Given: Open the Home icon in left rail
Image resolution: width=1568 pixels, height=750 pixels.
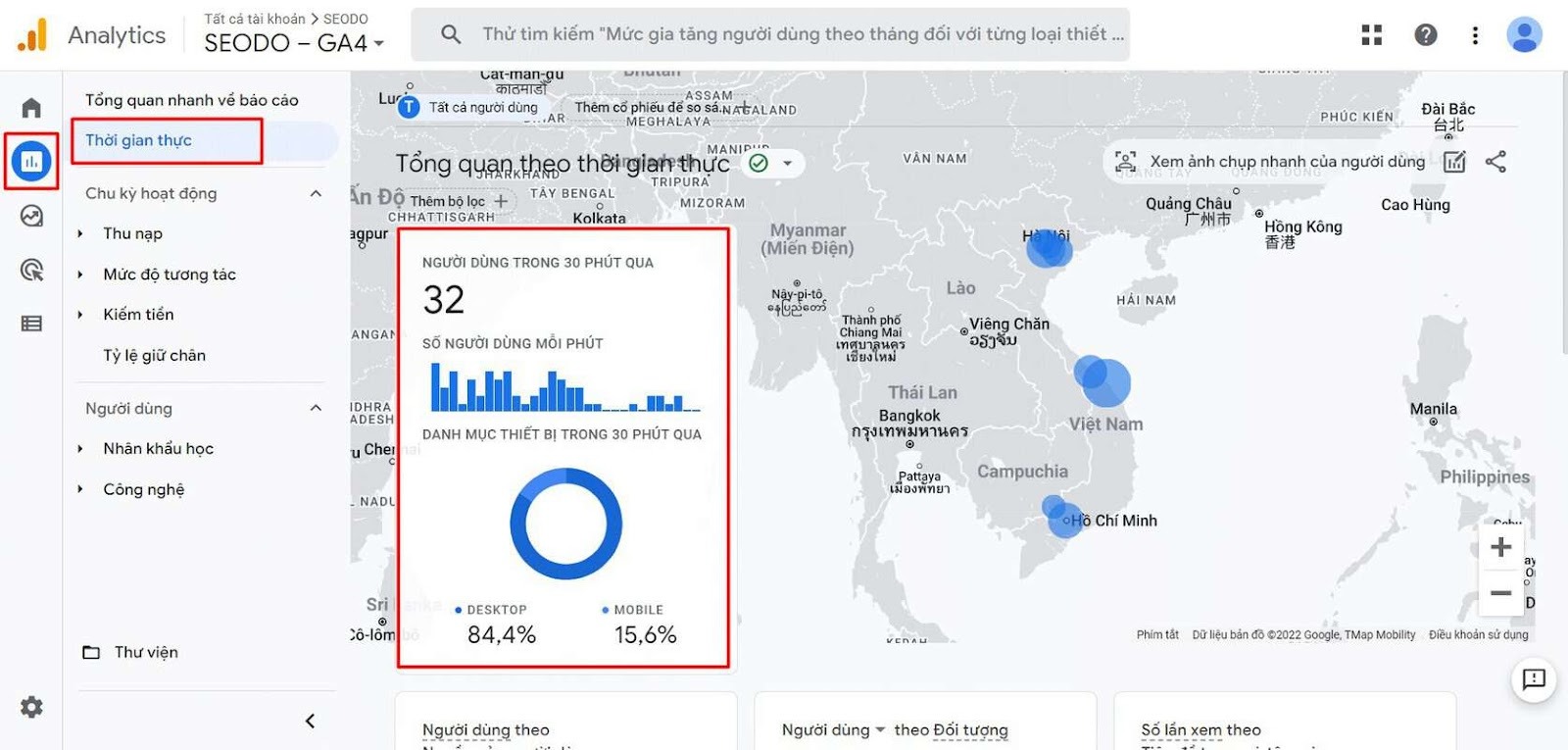Looking at the screenshot, I should [x=31, y=108].
